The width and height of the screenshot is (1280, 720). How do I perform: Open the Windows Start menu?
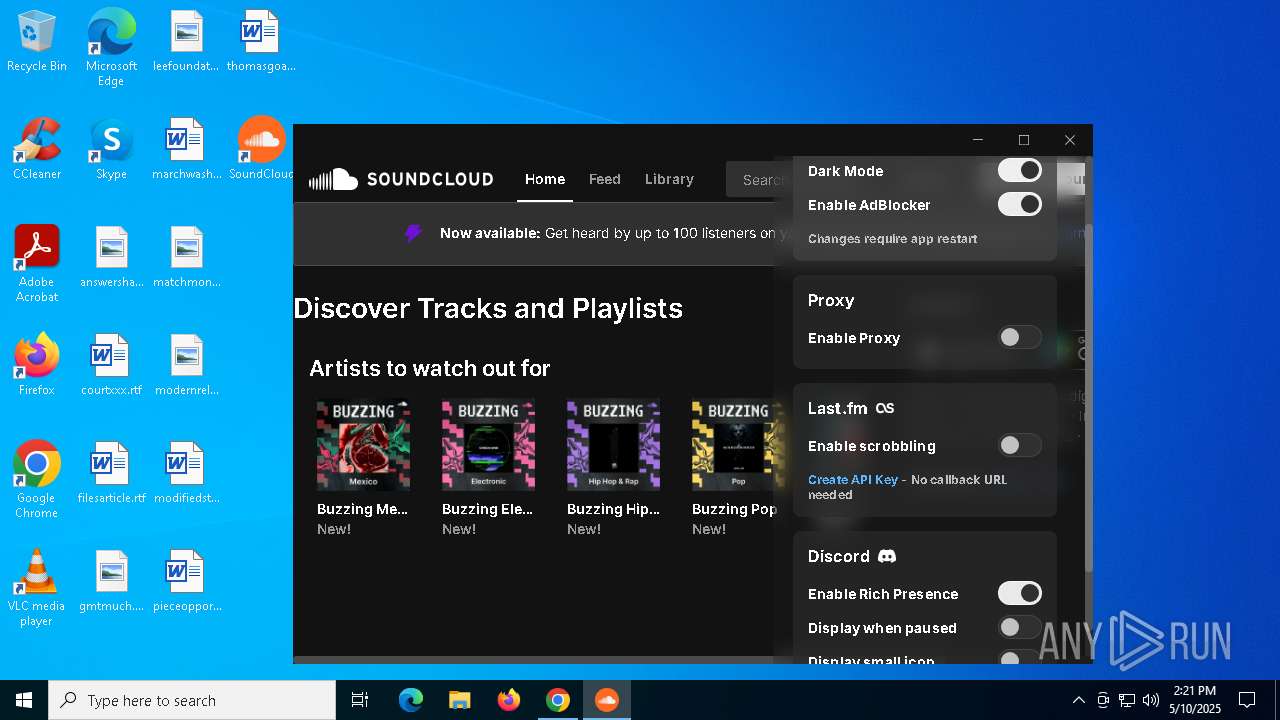(24, 700)
